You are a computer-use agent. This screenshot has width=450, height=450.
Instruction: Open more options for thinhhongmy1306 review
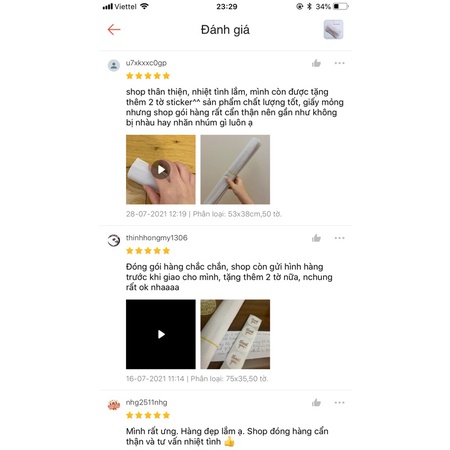point(339,238)
